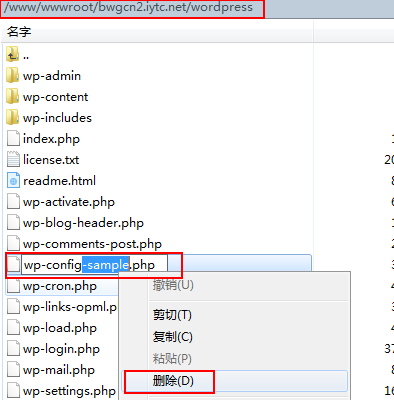The image size is (394, 400).
Task: Select the wp-comments-post.php file name
Action: pos(92,244)
